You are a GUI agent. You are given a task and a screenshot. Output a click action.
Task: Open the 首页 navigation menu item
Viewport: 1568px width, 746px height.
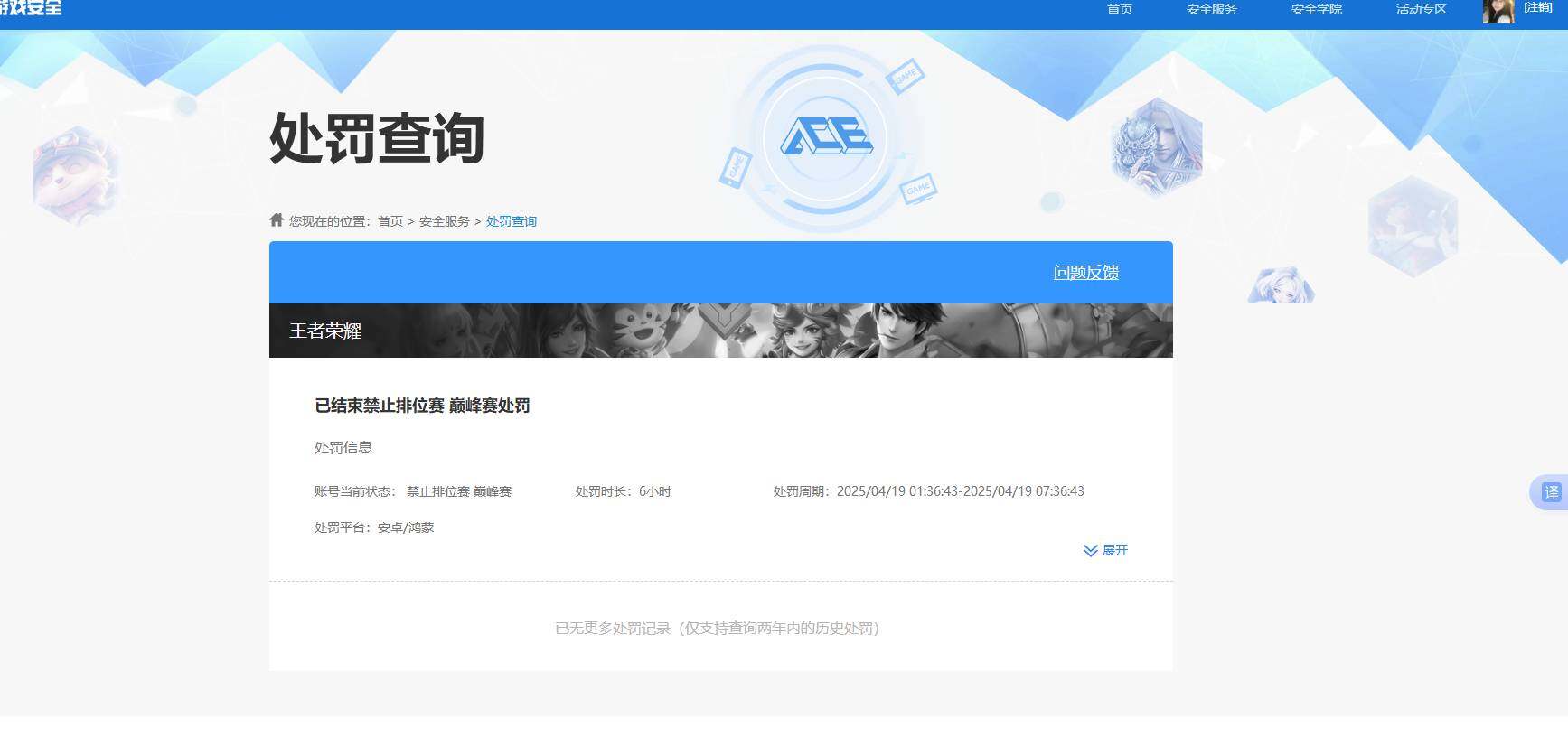point(1120,9)
